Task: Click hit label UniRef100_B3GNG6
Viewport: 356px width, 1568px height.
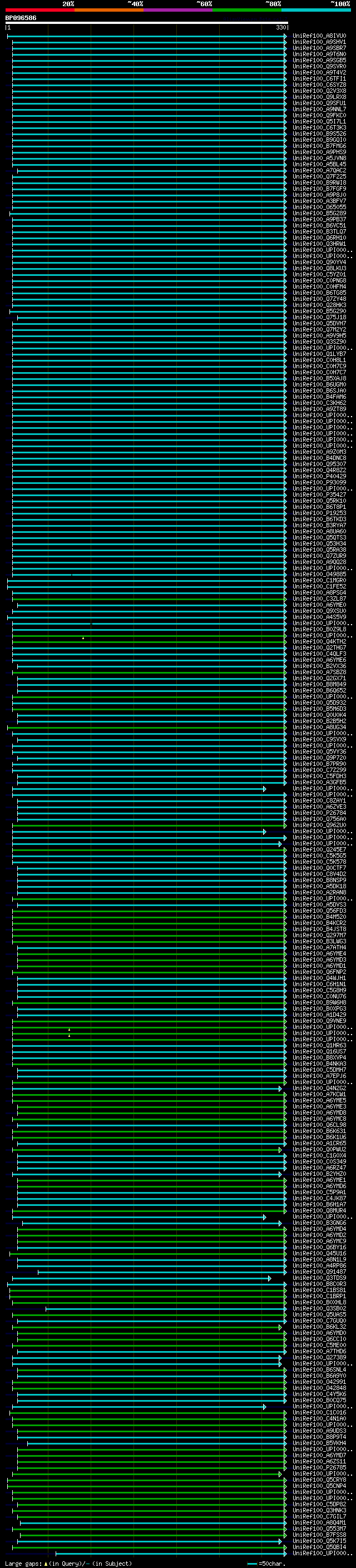Action: click(x=319, y=1223)
